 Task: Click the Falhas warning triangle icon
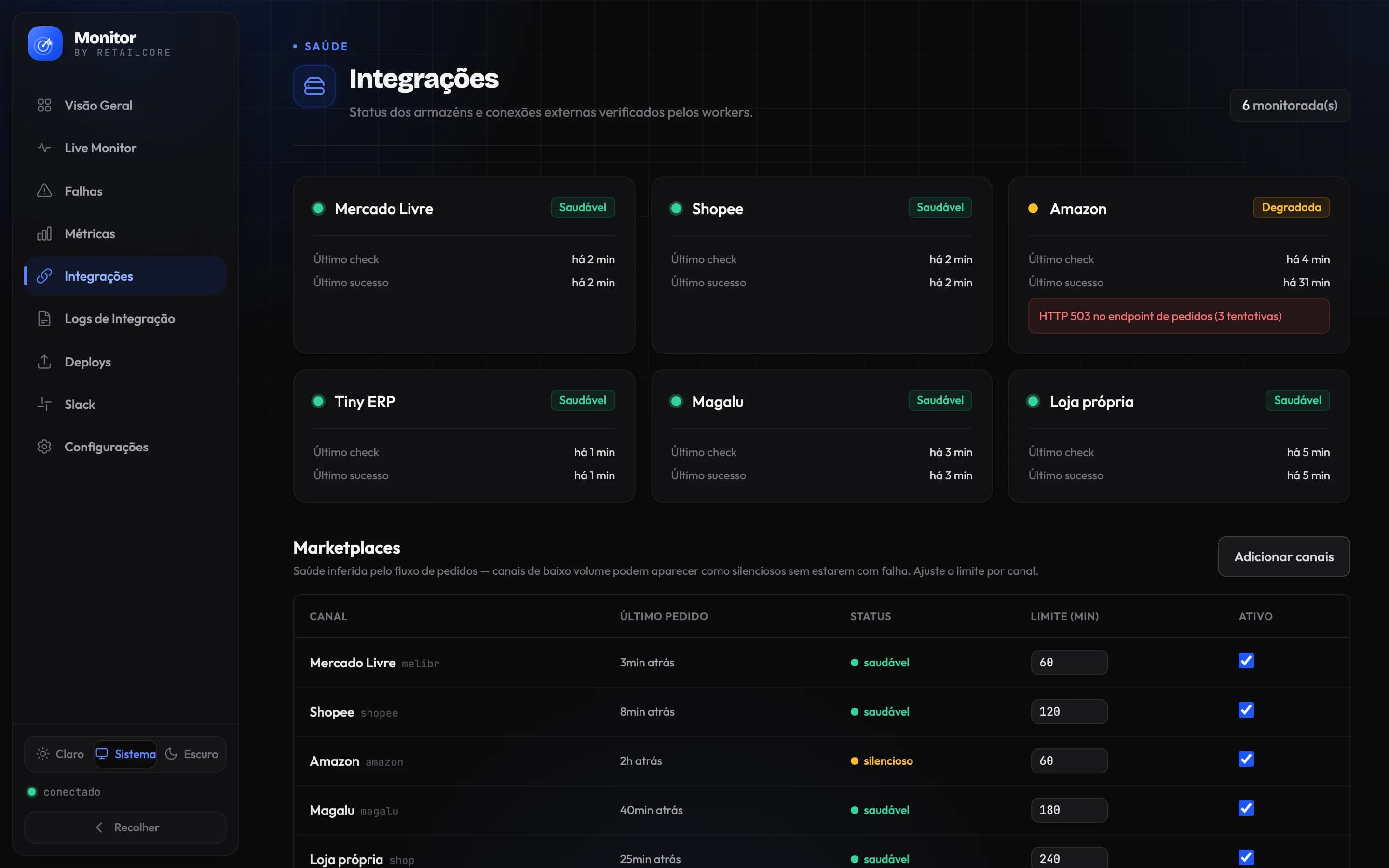44,190
